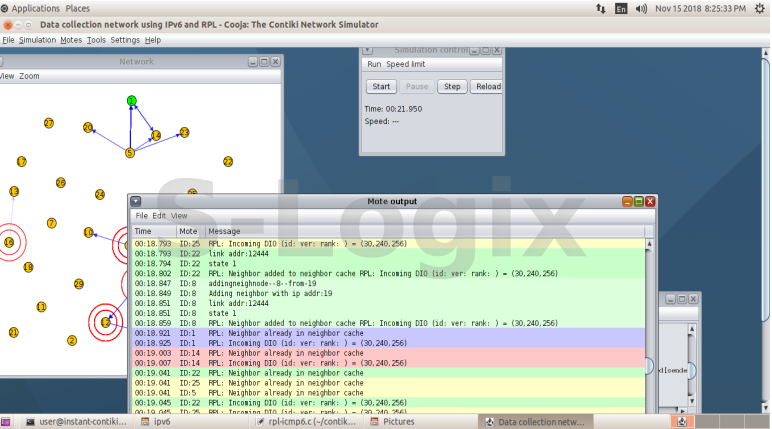Open the Mote output window menu arrow
The width and height of the screenshot is (772, 429).
tap(136, 201)
